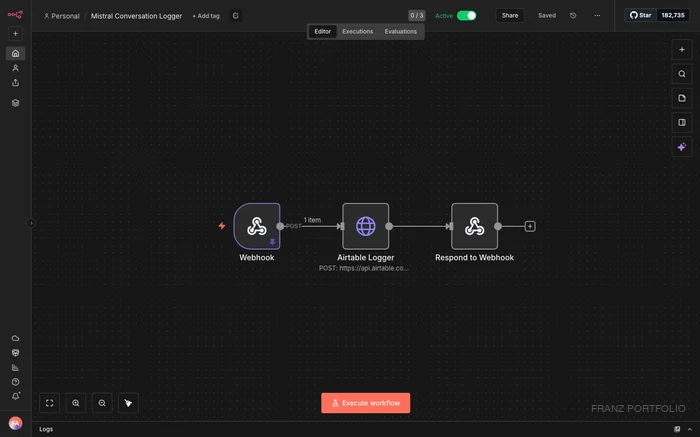Click the Airtable Logger node label
Screen dimensions: 700x437
tap(366, 258)
